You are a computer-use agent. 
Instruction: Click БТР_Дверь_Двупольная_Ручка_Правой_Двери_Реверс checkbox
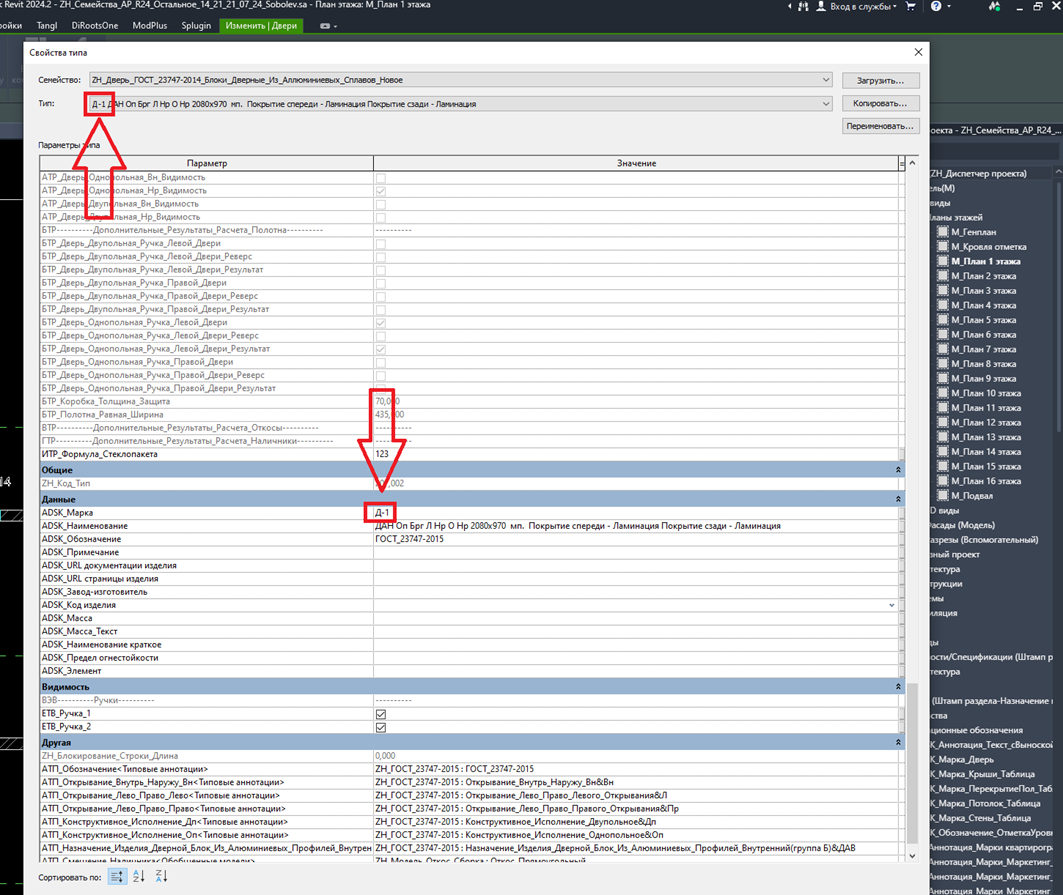click(381, 296)
